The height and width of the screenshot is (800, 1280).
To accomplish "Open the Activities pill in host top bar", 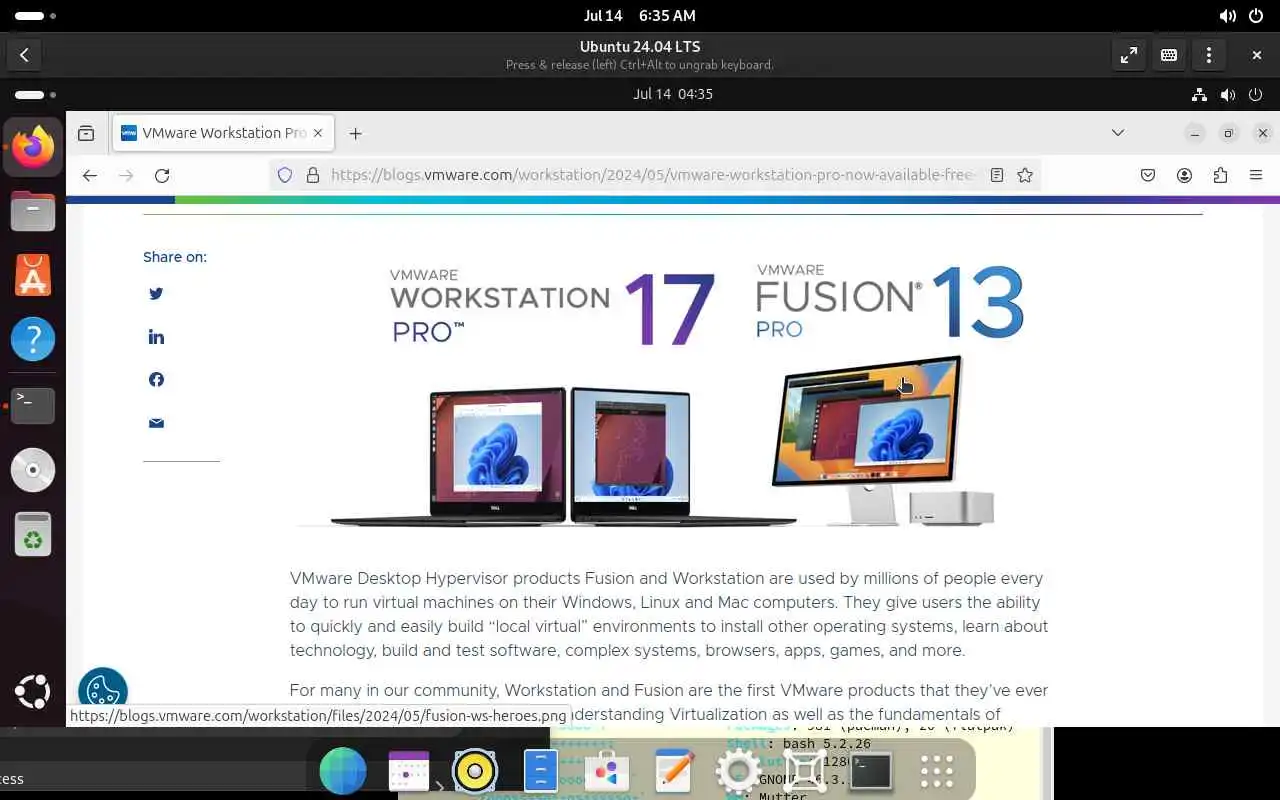I will (x=36, y=16).
